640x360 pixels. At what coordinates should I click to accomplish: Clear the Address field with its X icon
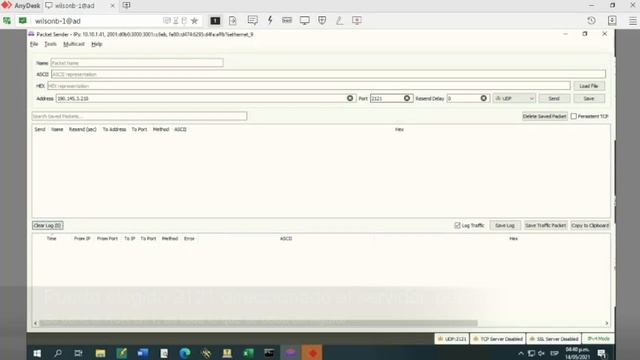pos(350,98)
